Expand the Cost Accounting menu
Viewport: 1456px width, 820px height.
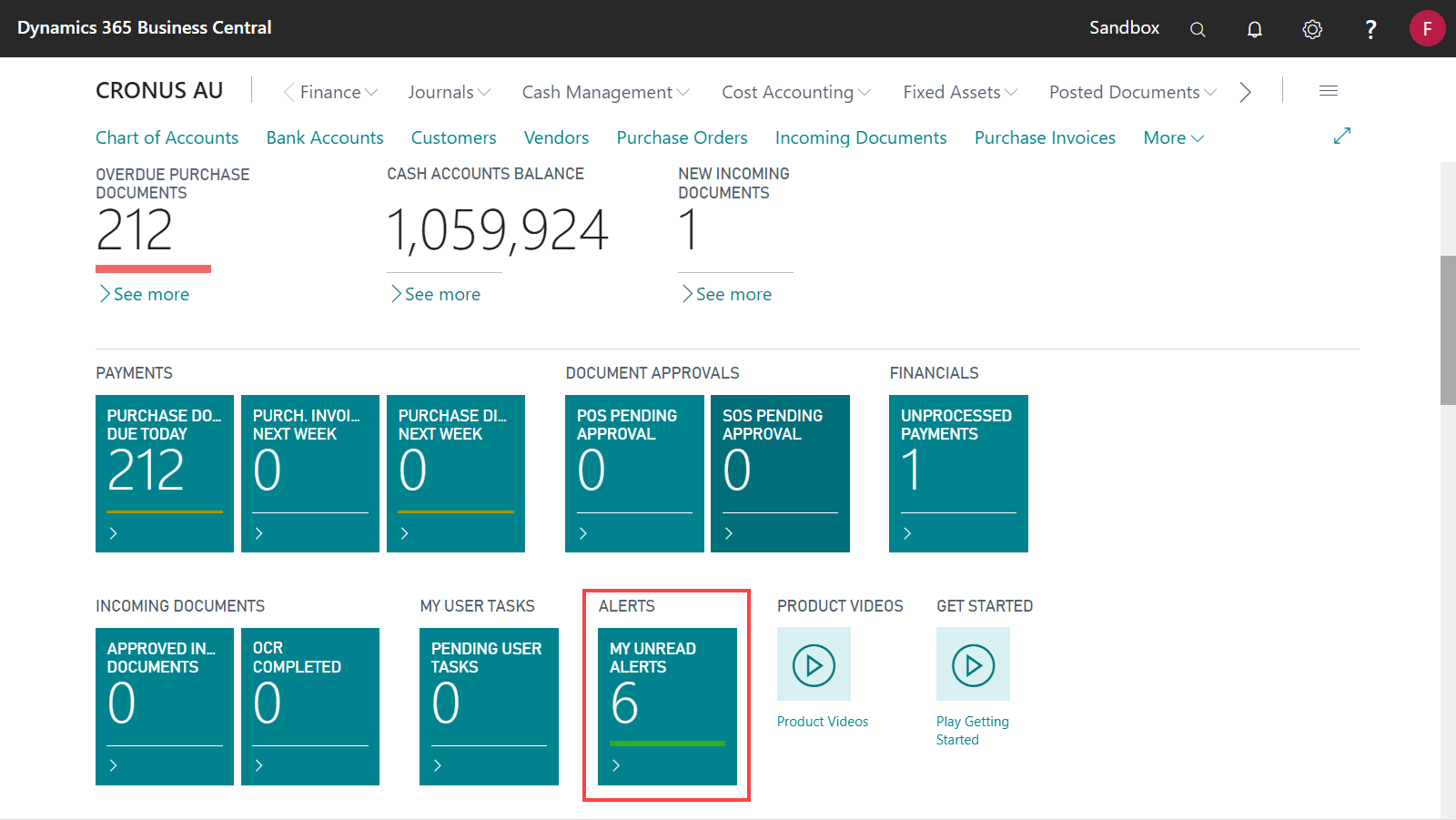(796, 92)
